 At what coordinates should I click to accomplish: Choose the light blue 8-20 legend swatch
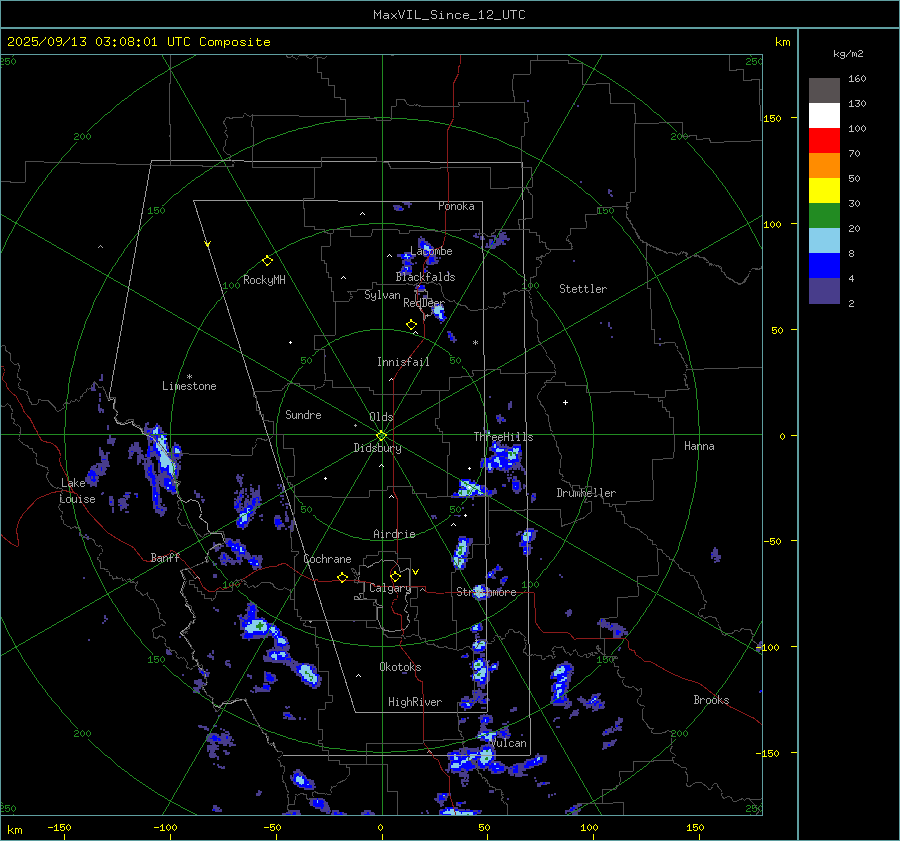click(824, 241)
